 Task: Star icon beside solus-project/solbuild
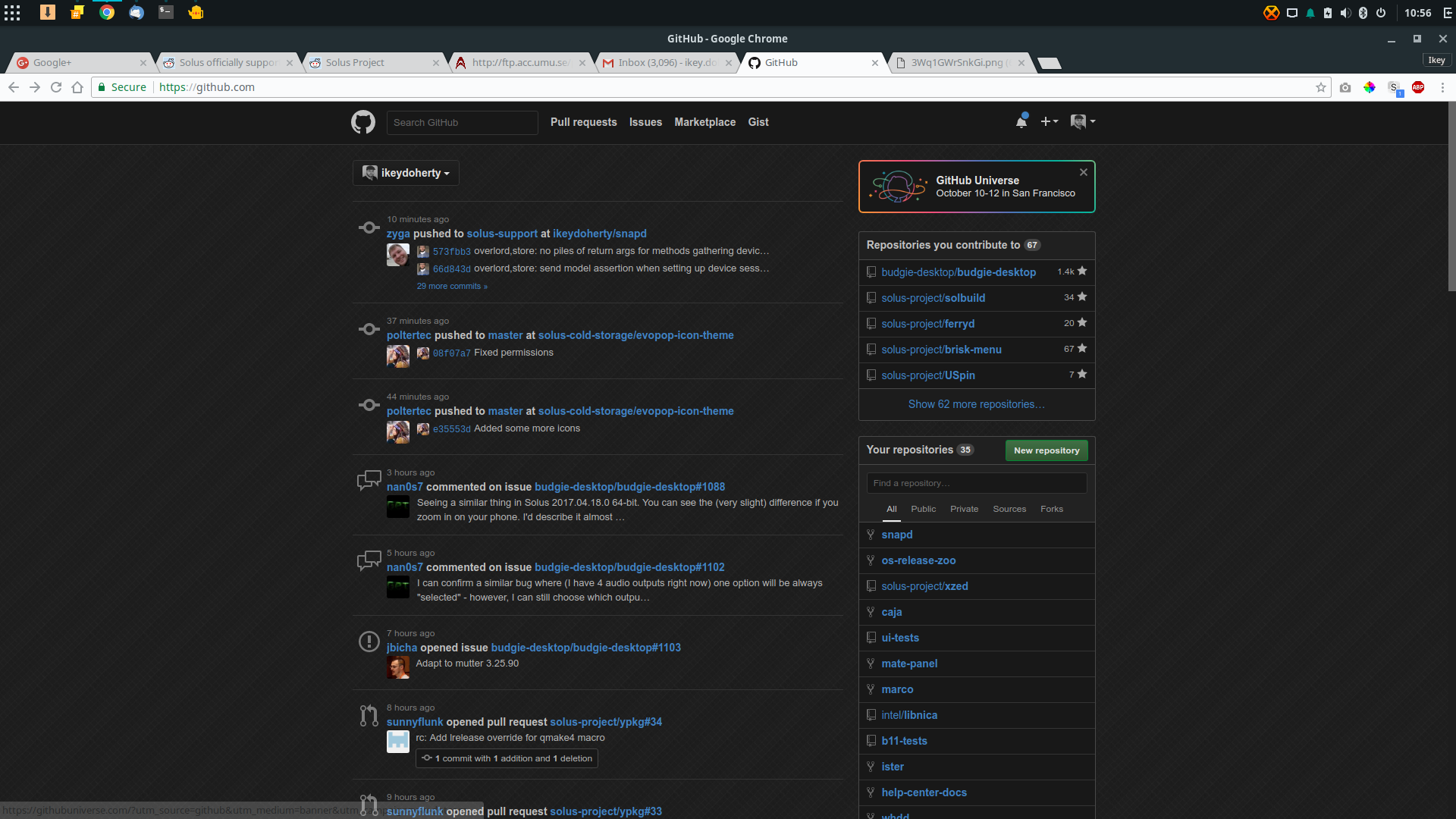click(x=1082, y=297)
